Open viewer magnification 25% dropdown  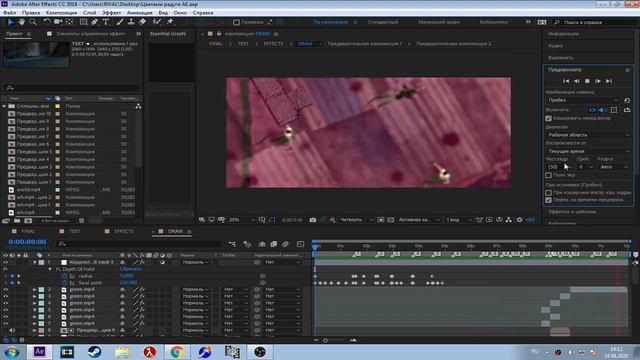tap(241, 220)
